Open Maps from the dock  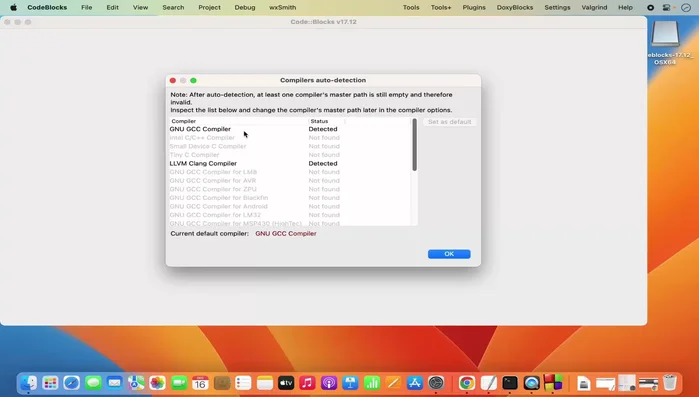136,383
